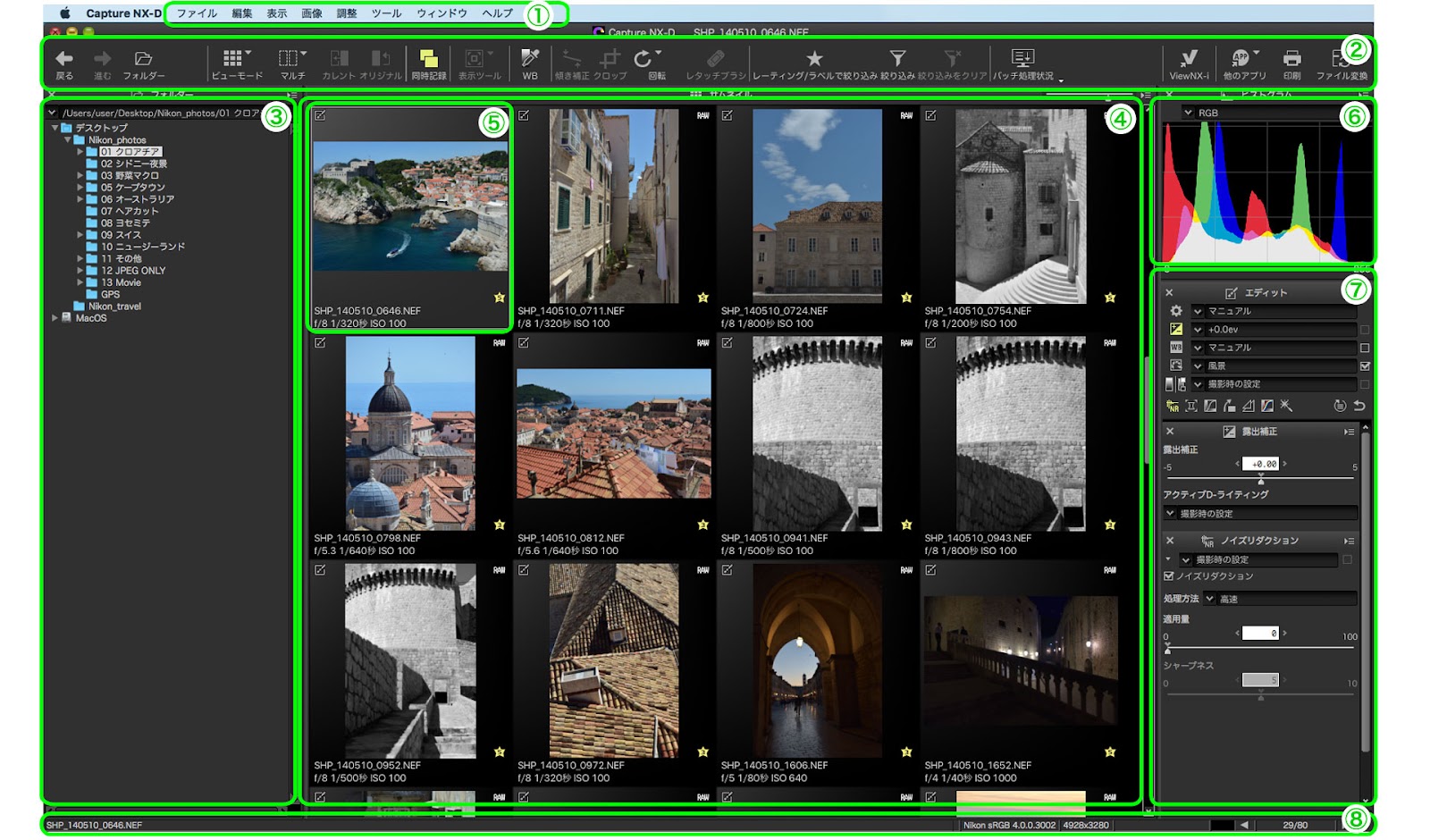Open the 調整 menu
The width and height of the screenshot is (1430, 840).
[x=347, y=13]
